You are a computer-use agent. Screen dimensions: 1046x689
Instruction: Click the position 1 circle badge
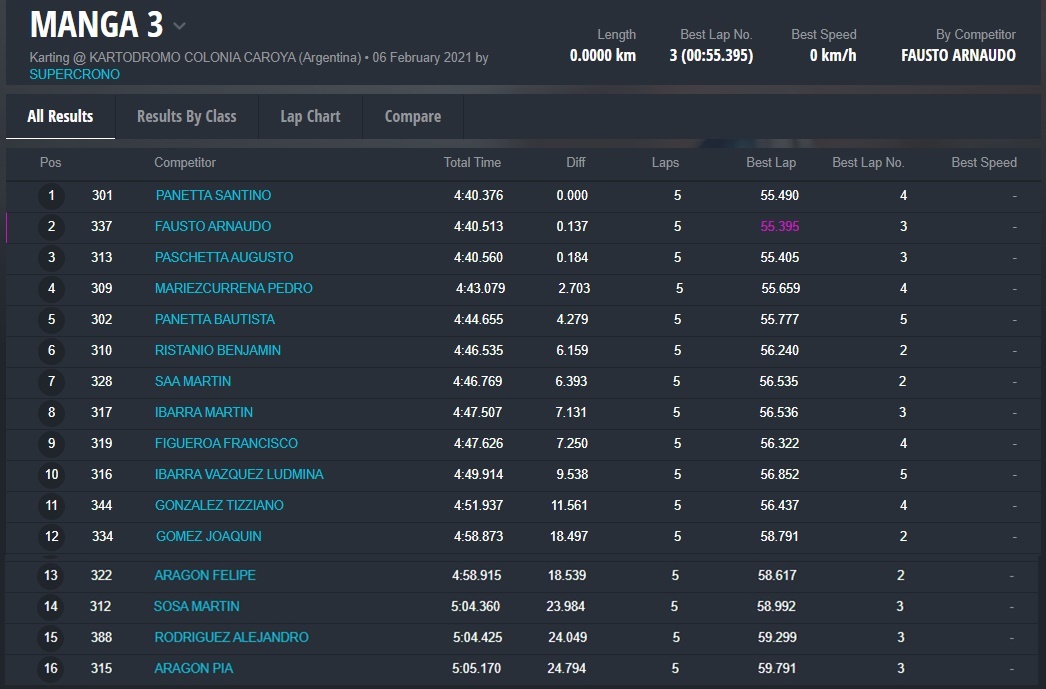tap(51, 196)
